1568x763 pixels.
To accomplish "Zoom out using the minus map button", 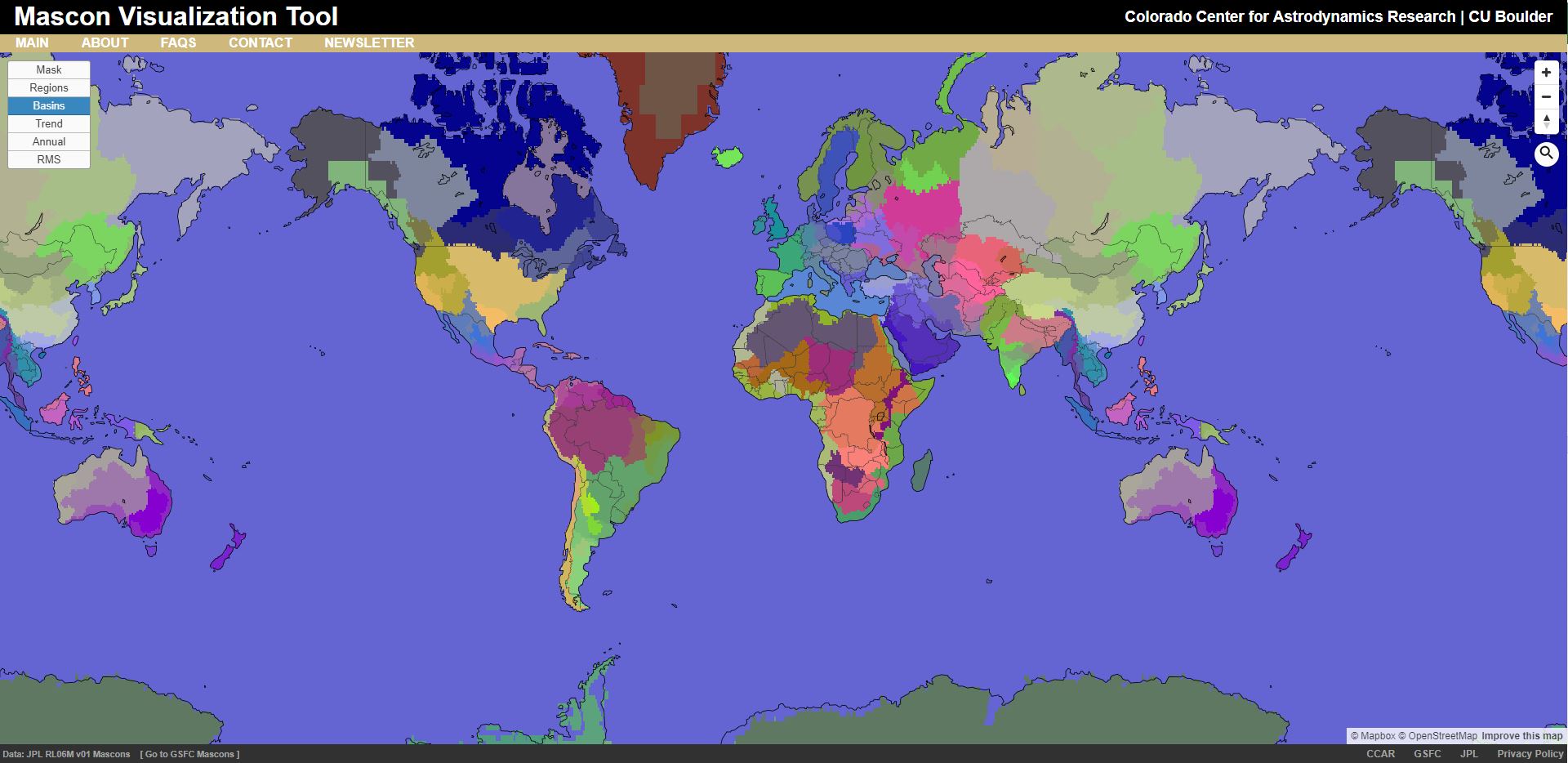I will click(1546, 97).
